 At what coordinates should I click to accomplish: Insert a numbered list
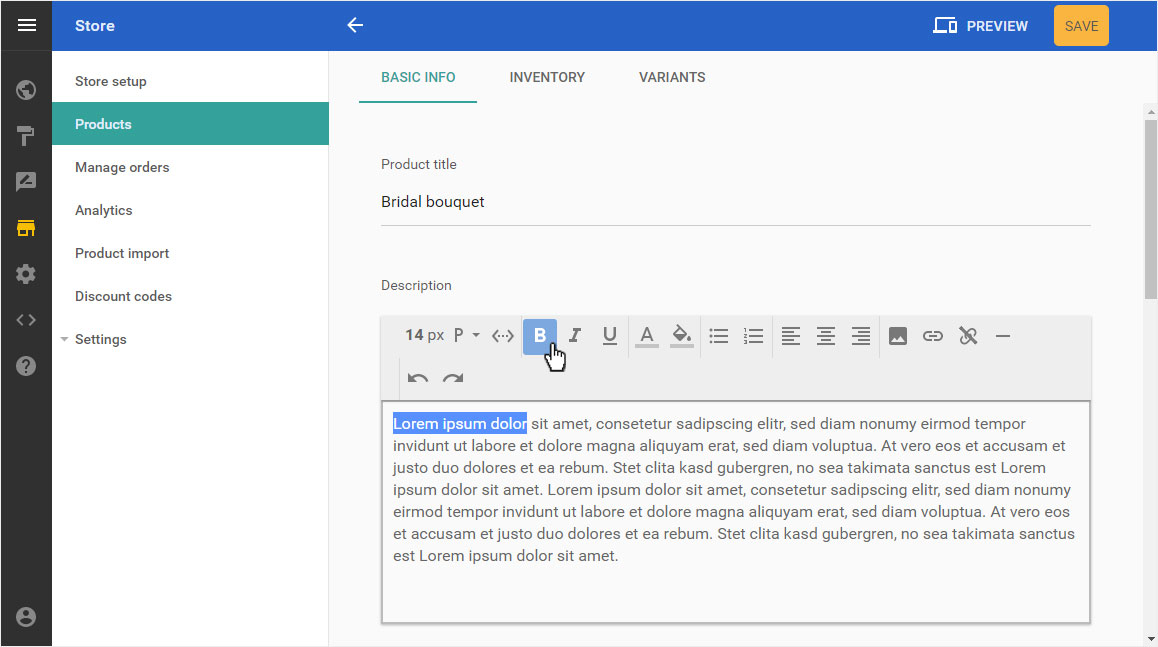pos(753,336)
